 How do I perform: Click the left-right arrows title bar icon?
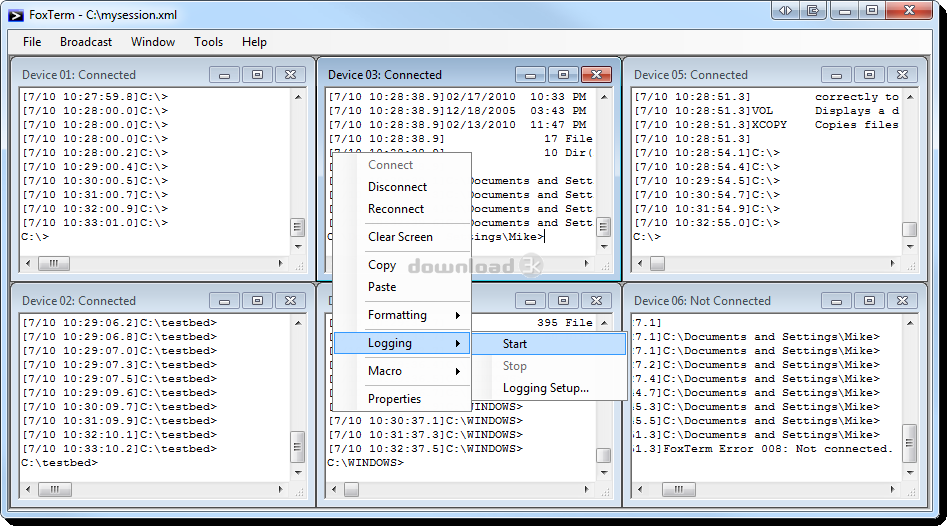786,10
